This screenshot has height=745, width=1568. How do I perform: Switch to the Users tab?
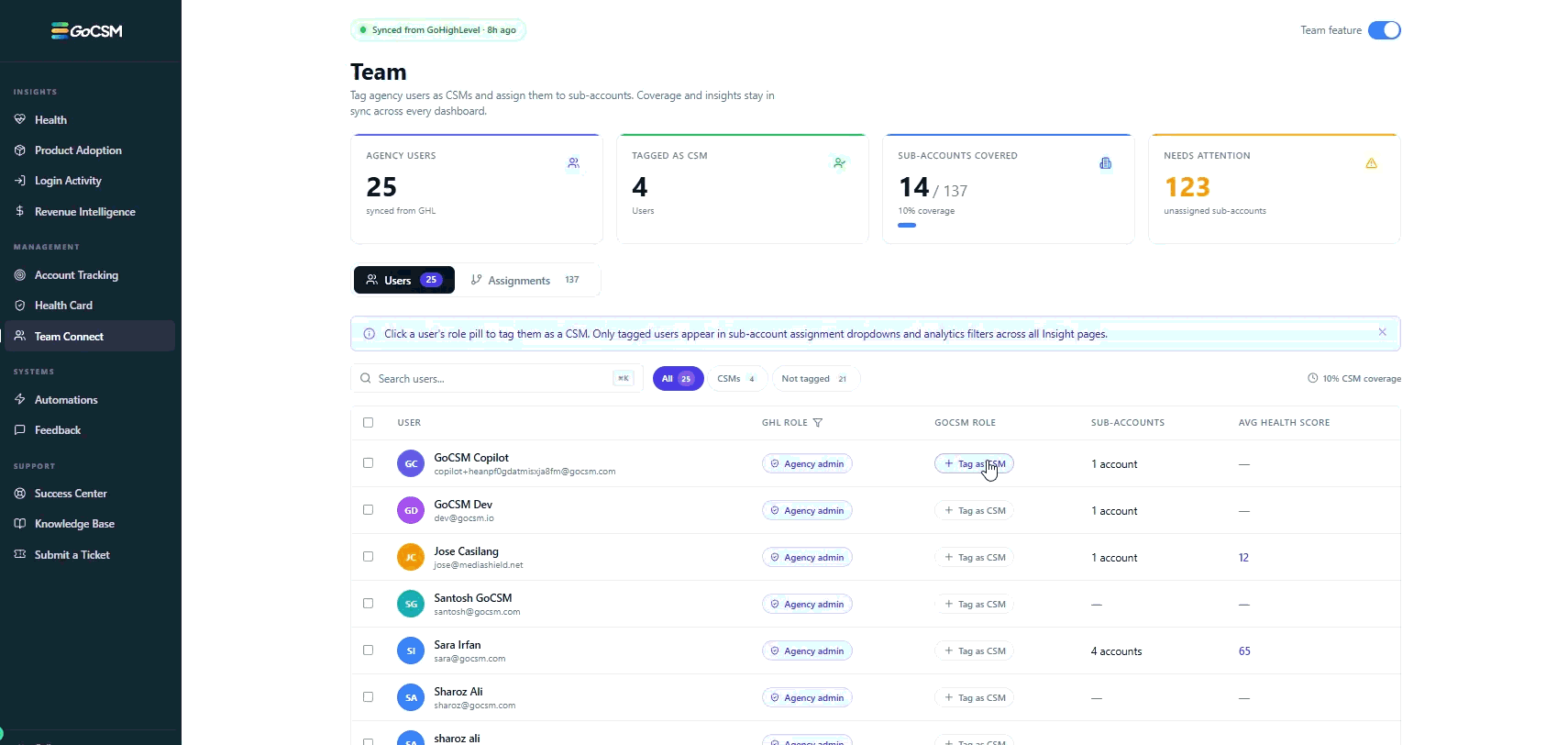pos(404,280)
